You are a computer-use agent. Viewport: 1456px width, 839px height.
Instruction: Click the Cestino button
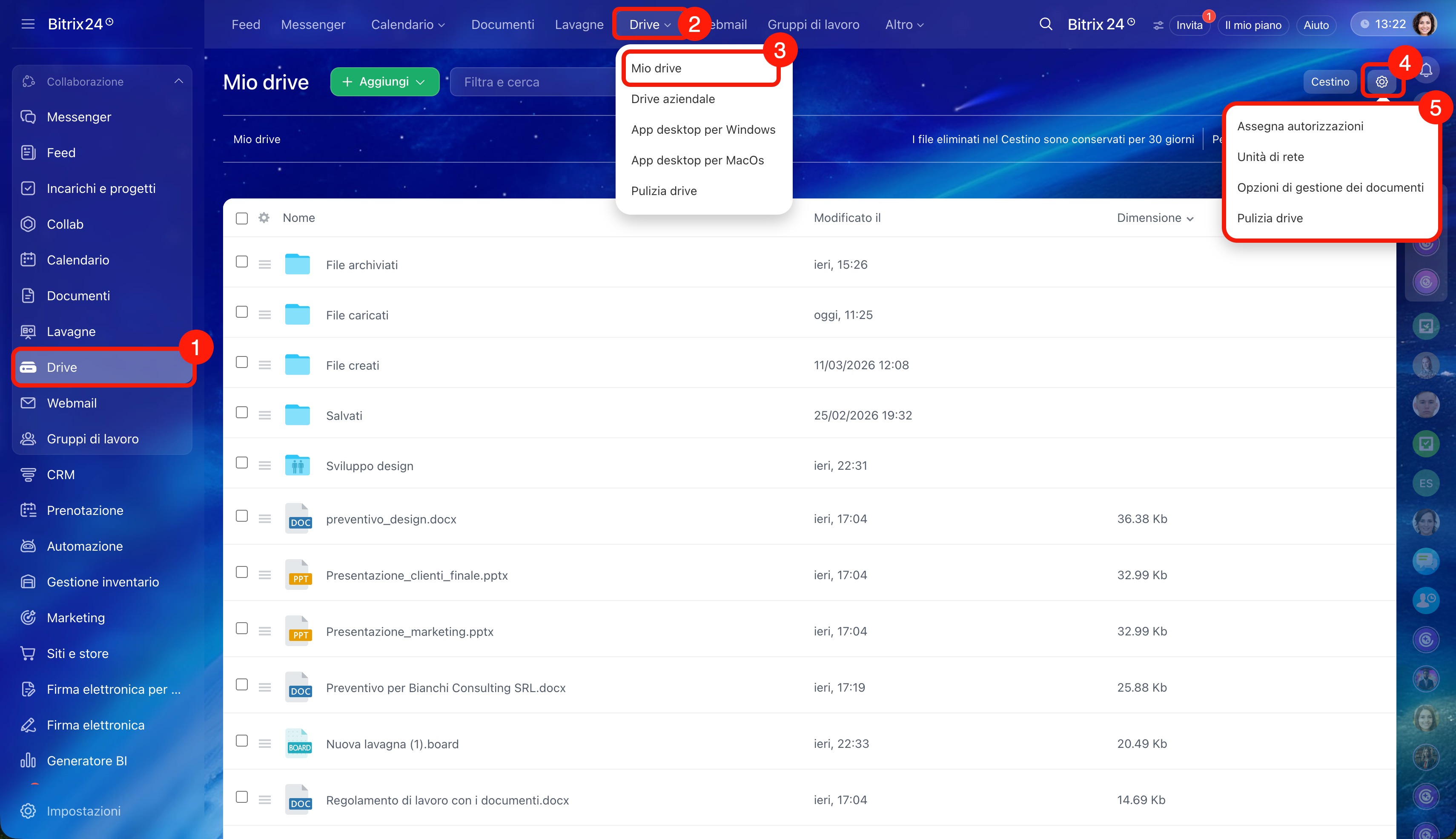click(1330, 82)
